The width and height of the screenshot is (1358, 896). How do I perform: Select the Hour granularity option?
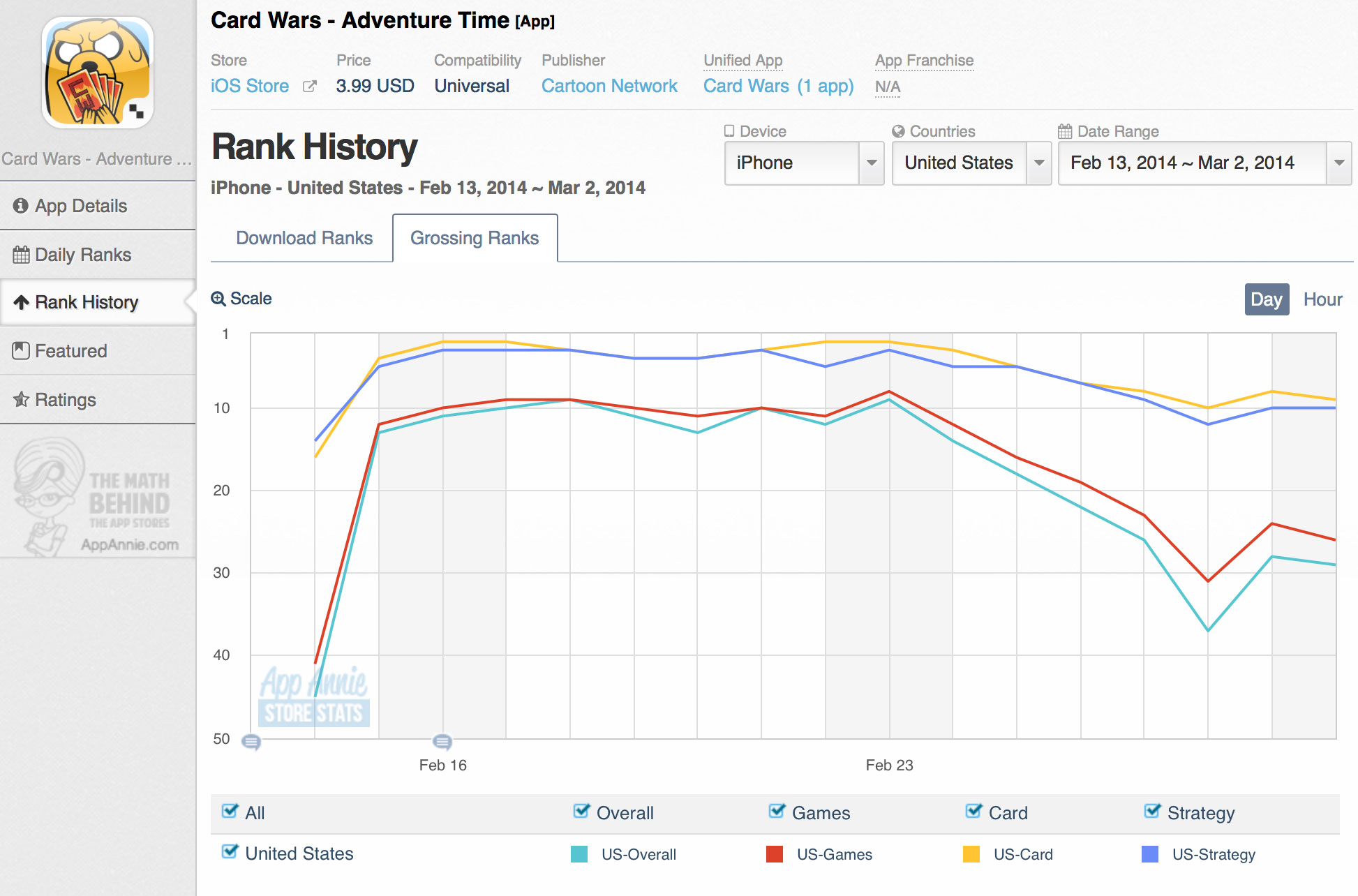click(x=1322, y=299)
